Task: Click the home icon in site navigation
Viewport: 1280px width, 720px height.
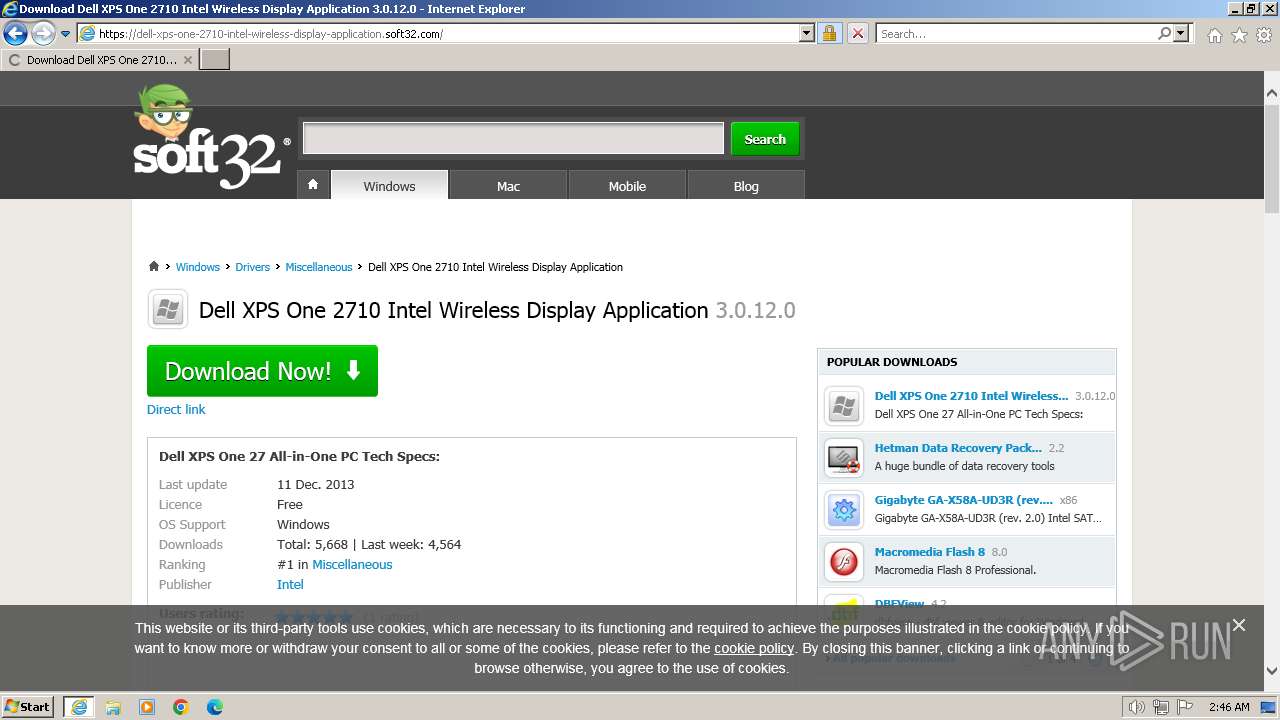Action: click(x=313, y=185)
